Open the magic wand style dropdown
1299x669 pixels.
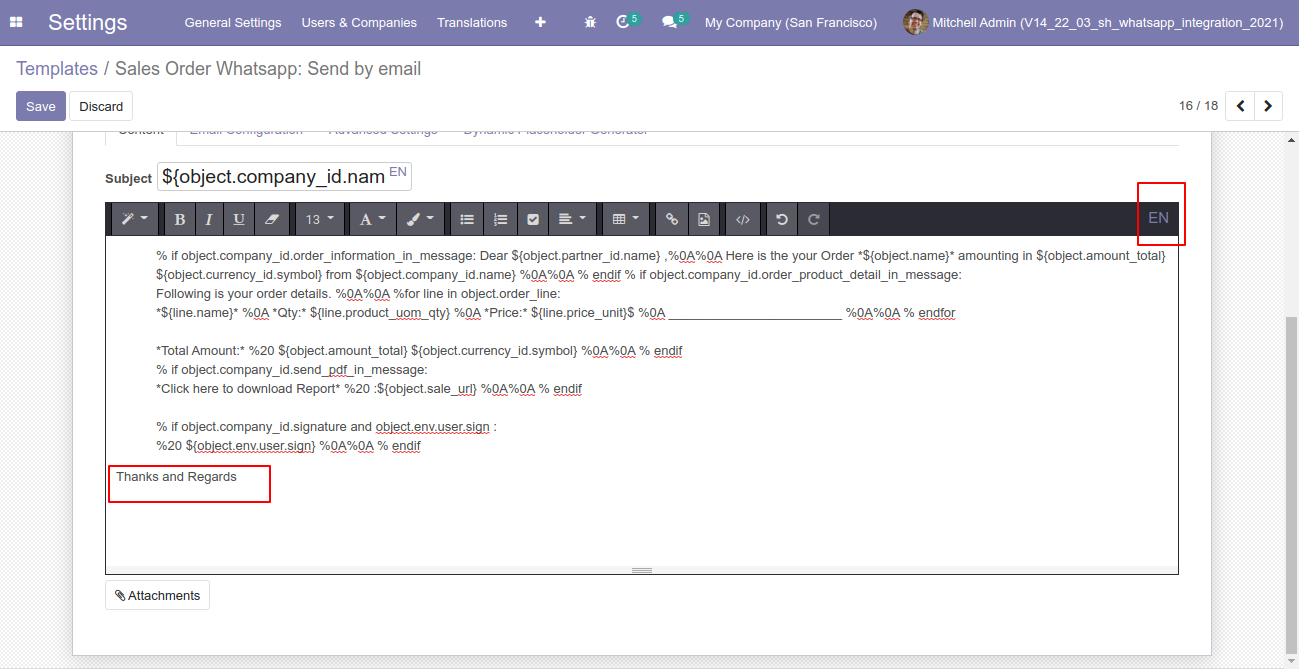pyautogui.click(x=133, y=219)
